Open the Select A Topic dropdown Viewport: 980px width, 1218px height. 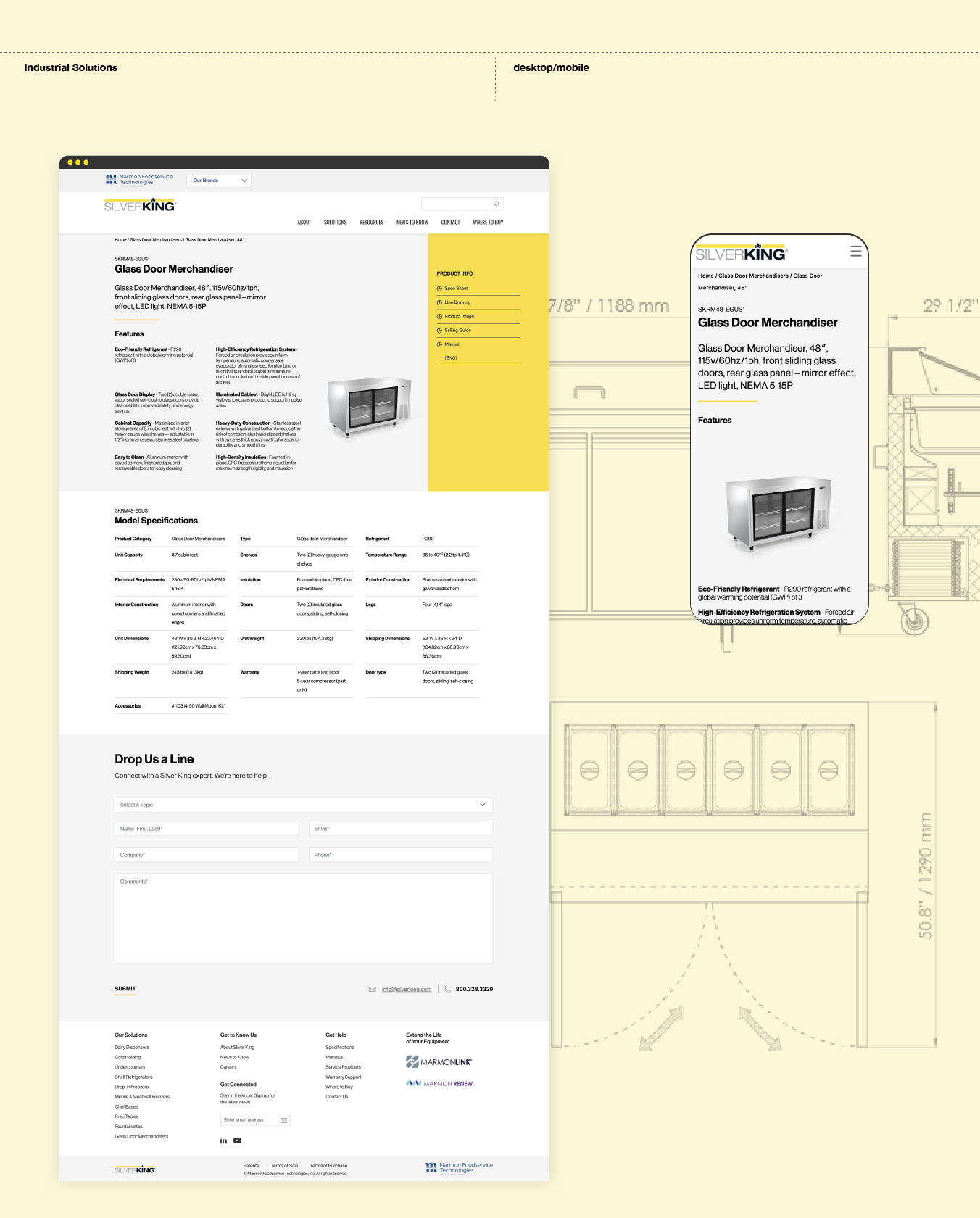(x=303, y=805)
